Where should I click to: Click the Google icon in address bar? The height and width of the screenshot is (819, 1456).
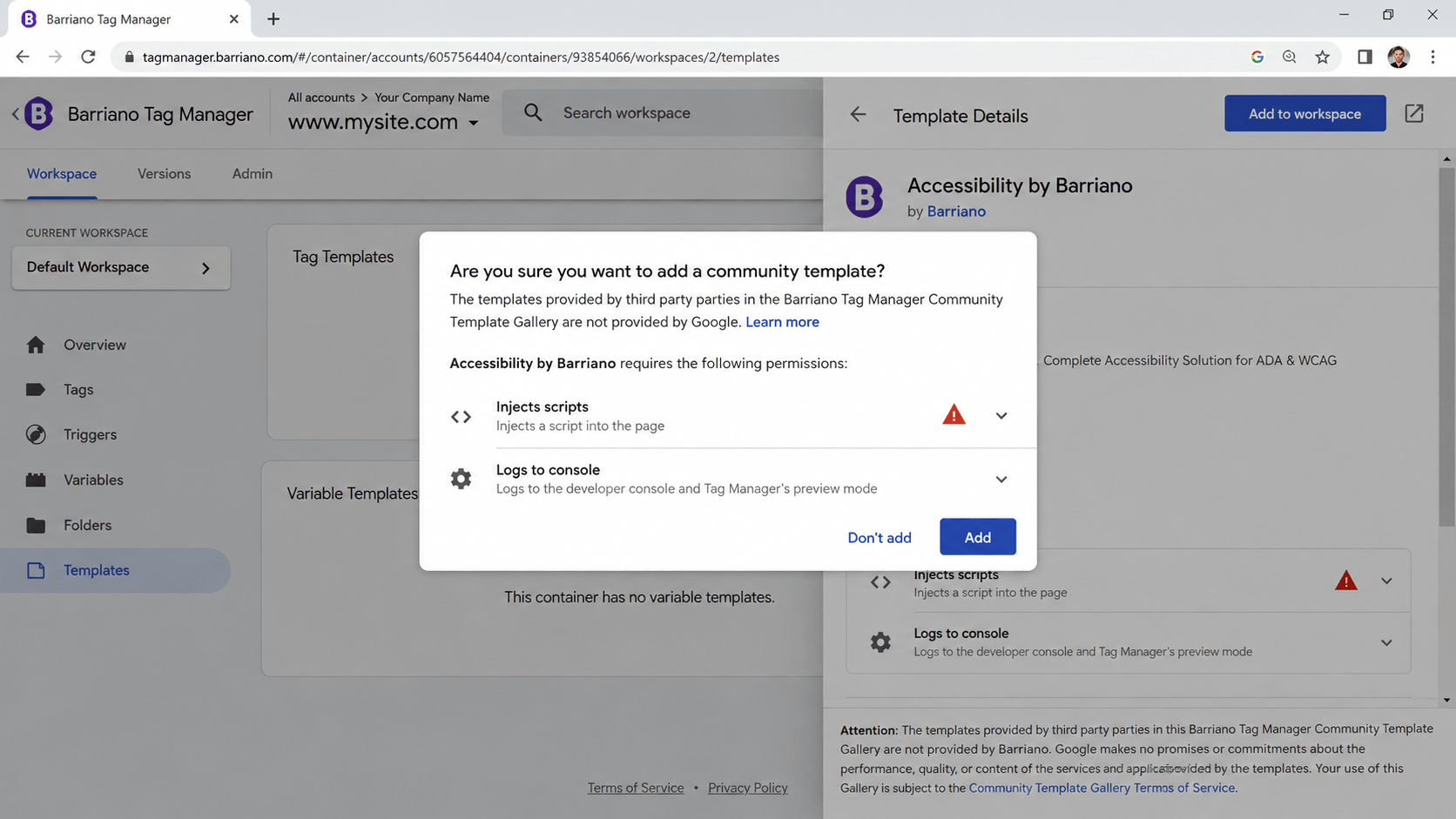pos(1257,57)
